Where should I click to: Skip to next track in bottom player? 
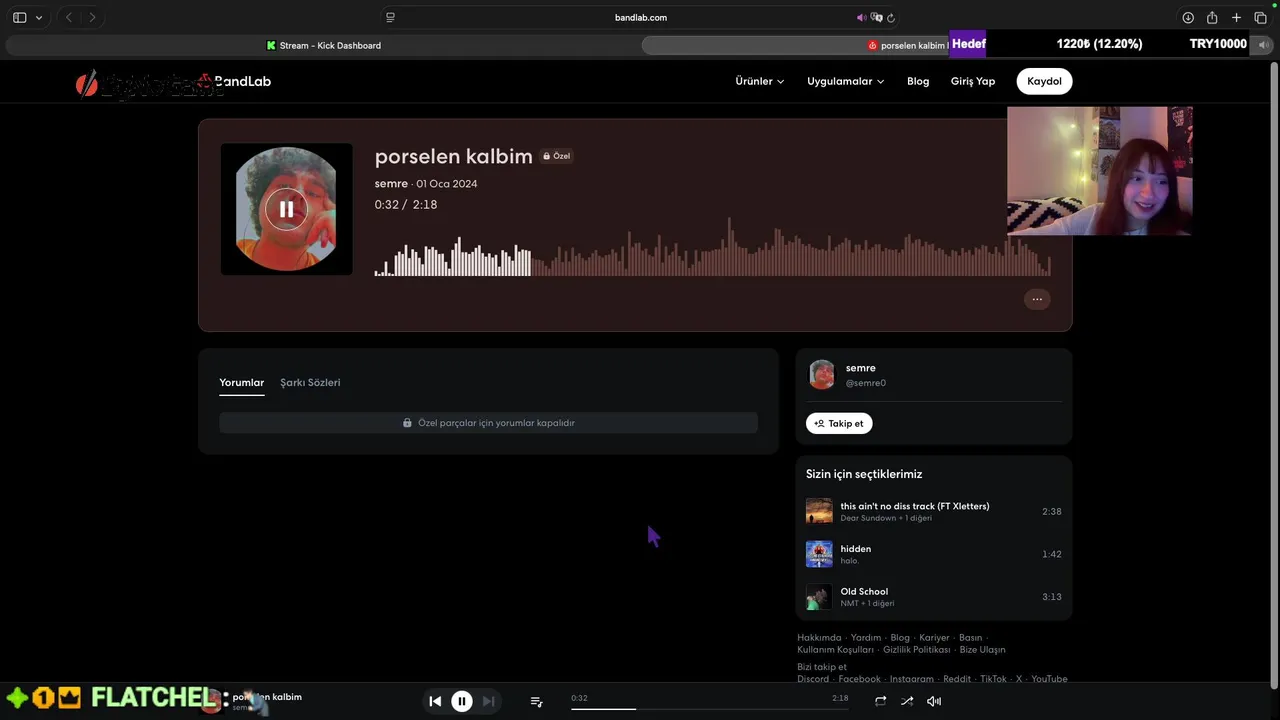(488, 701)
